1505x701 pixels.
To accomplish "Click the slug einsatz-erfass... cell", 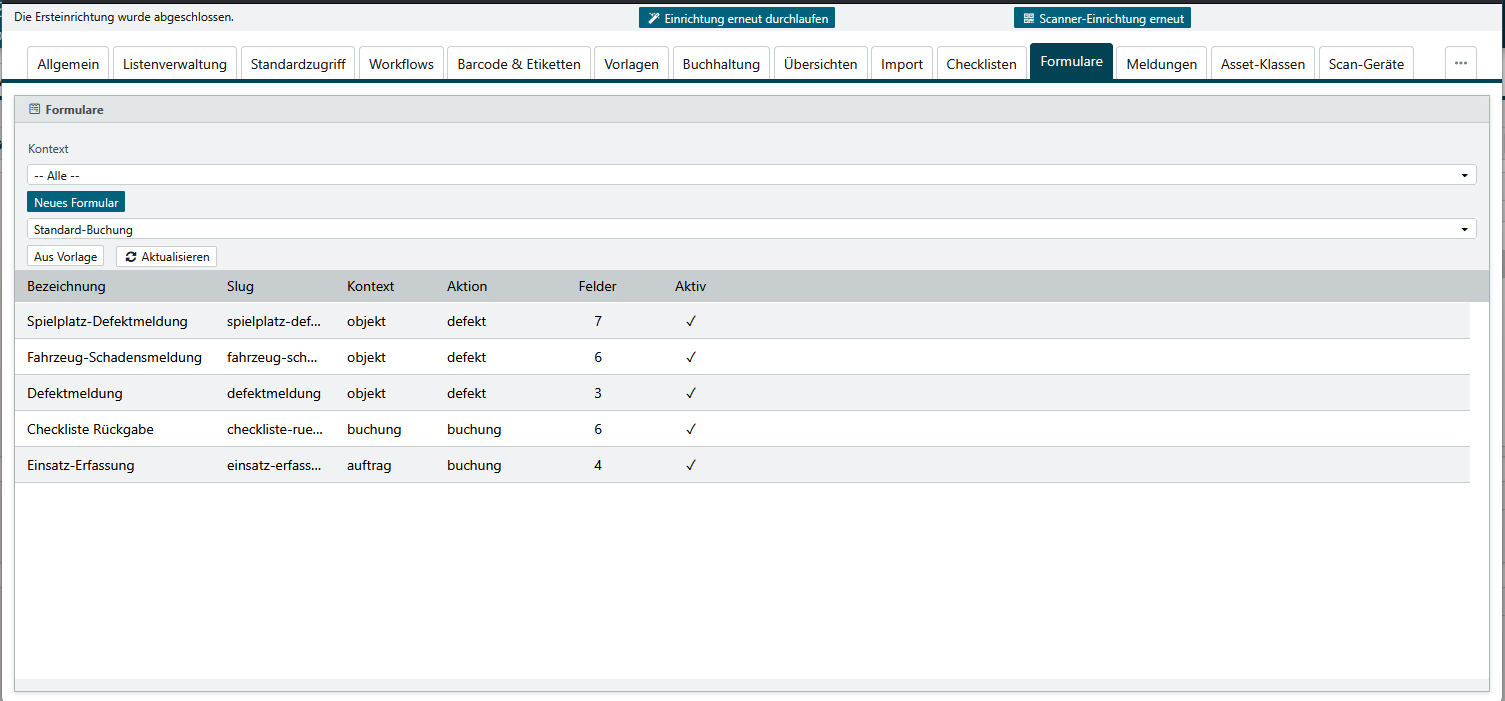I will tap(275, 465).
